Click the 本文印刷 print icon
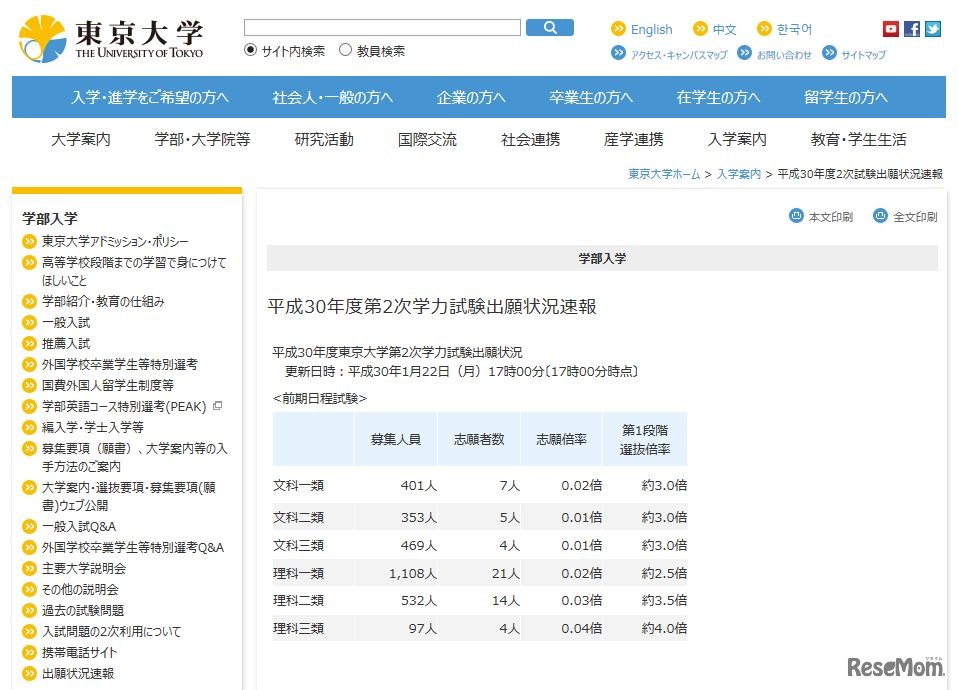 [795, 215]
